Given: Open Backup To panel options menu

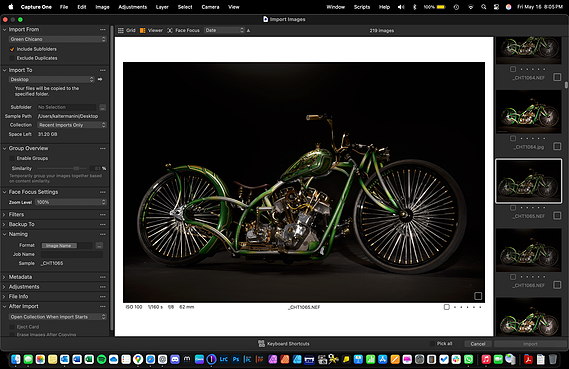Looking at the screenshot, I should (103, 225).
